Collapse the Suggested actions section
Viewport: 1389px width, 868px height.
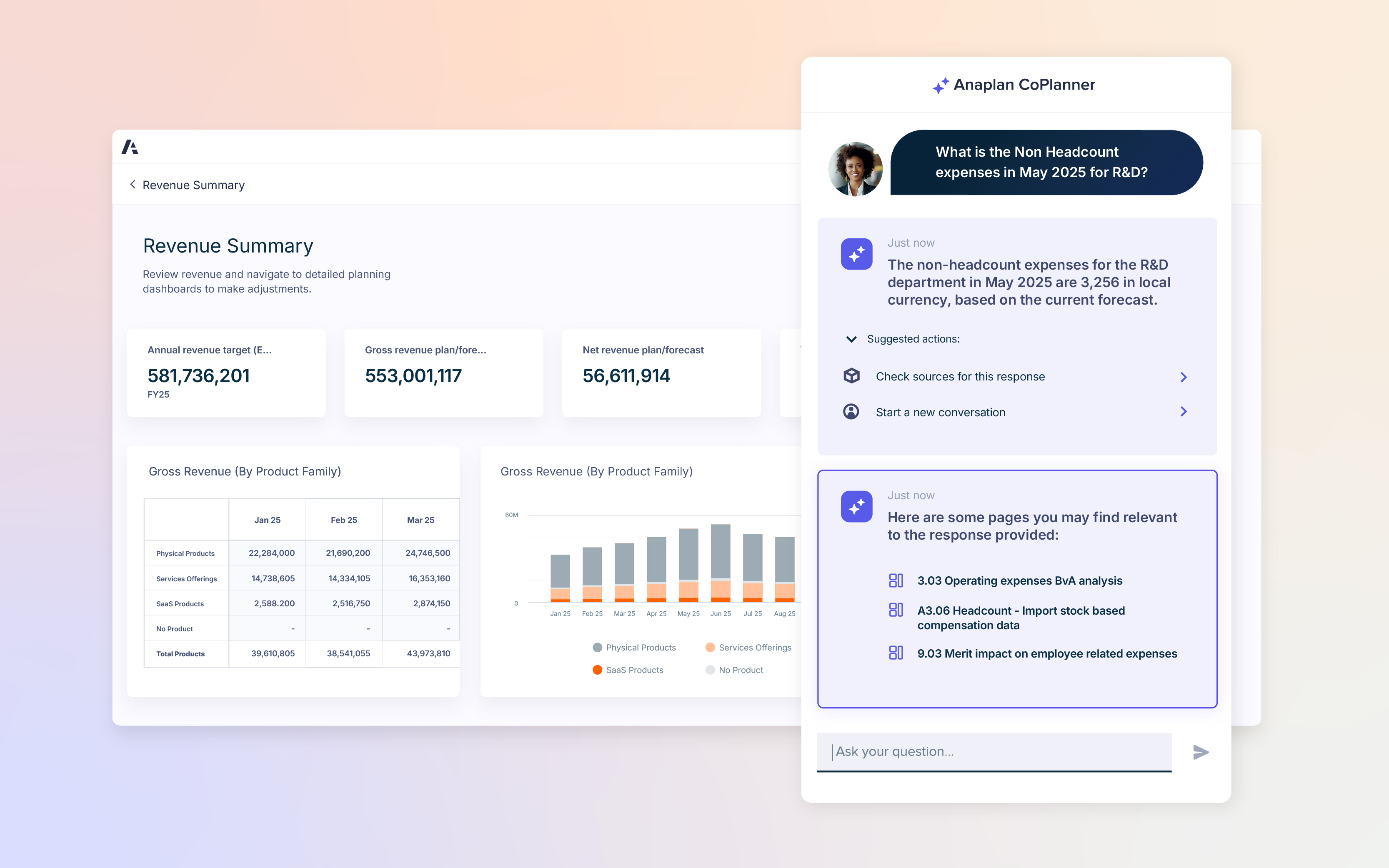(851, 339)
